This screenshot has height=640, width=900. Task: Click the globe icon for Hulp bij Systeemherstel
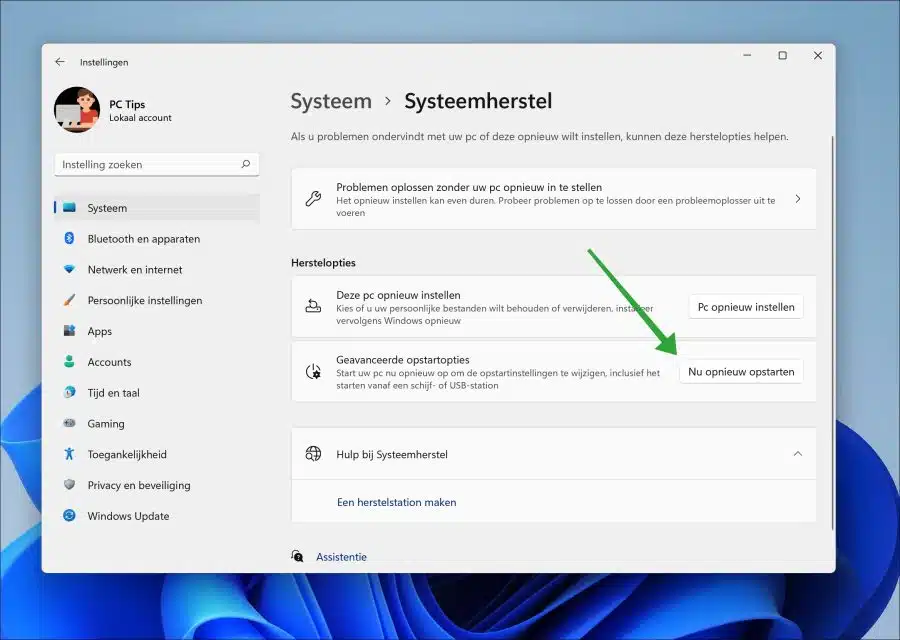[x=313, y=453]
